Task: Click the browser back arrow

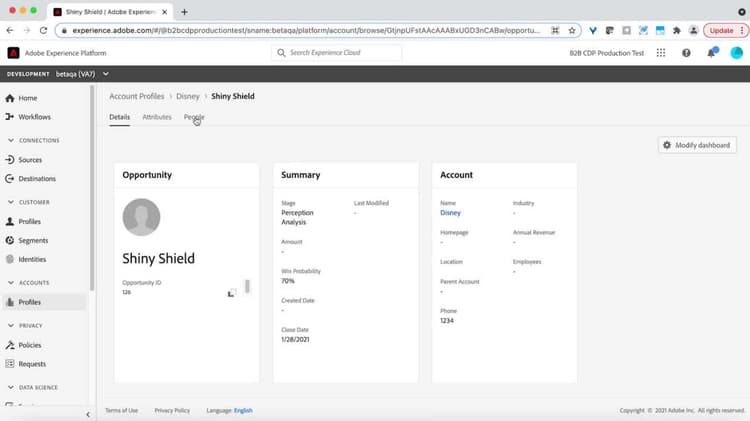Action: (10, 30)
